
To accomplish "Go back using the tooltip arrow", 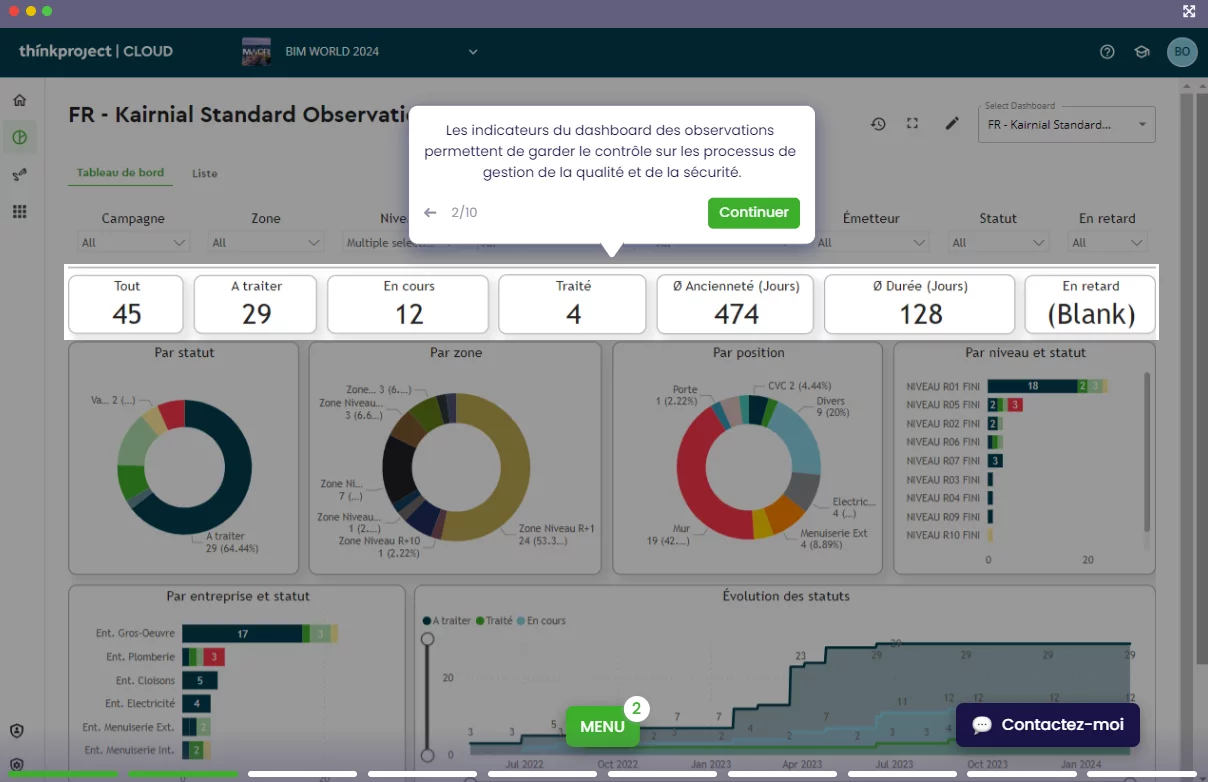I will [430, 213].
